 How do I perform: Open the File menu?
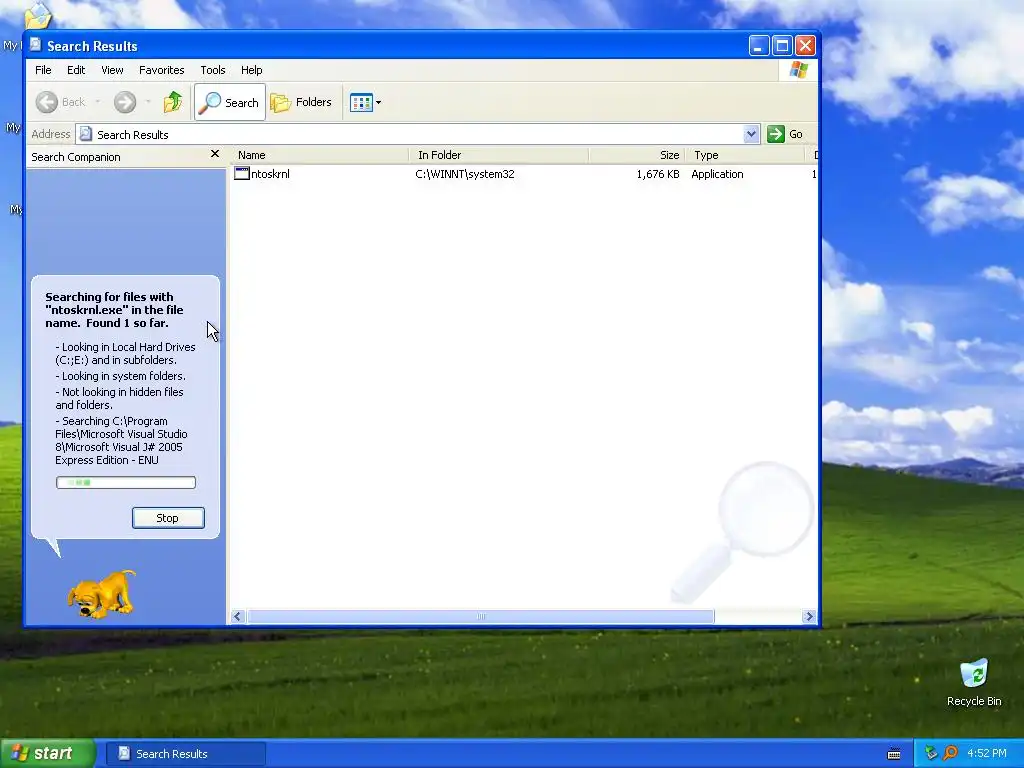point(43,70)
